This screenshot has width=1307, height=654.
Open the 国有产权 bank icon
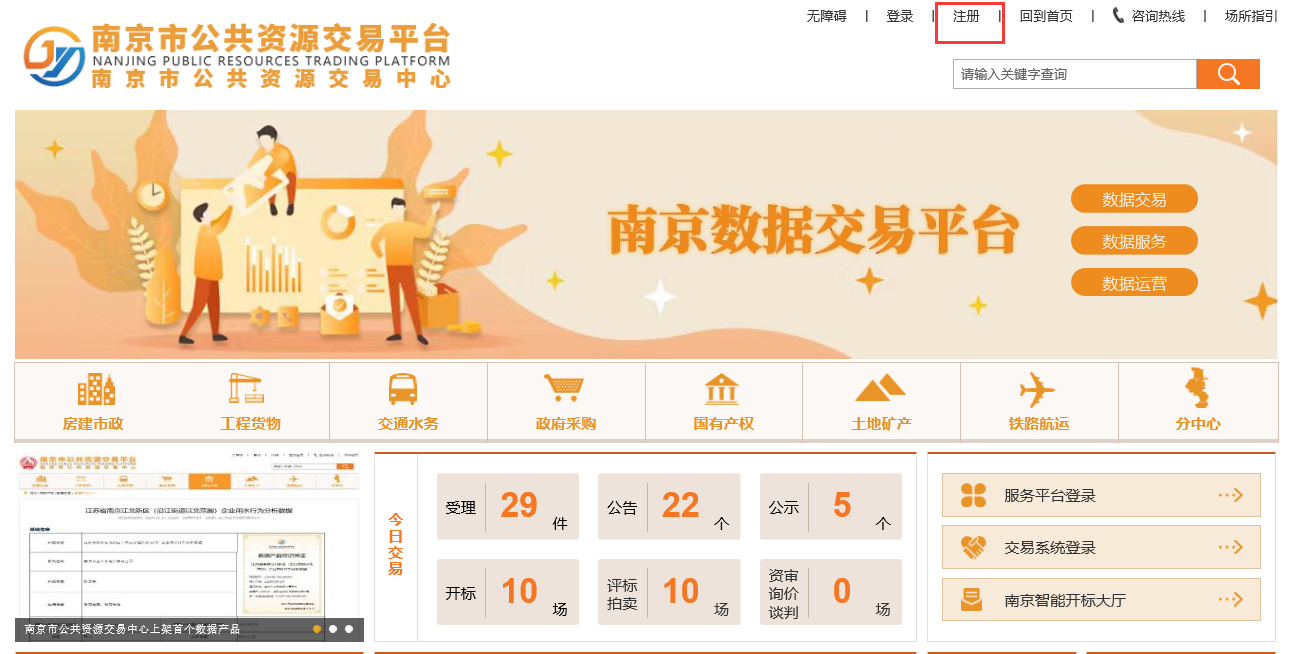click(721, 389)
